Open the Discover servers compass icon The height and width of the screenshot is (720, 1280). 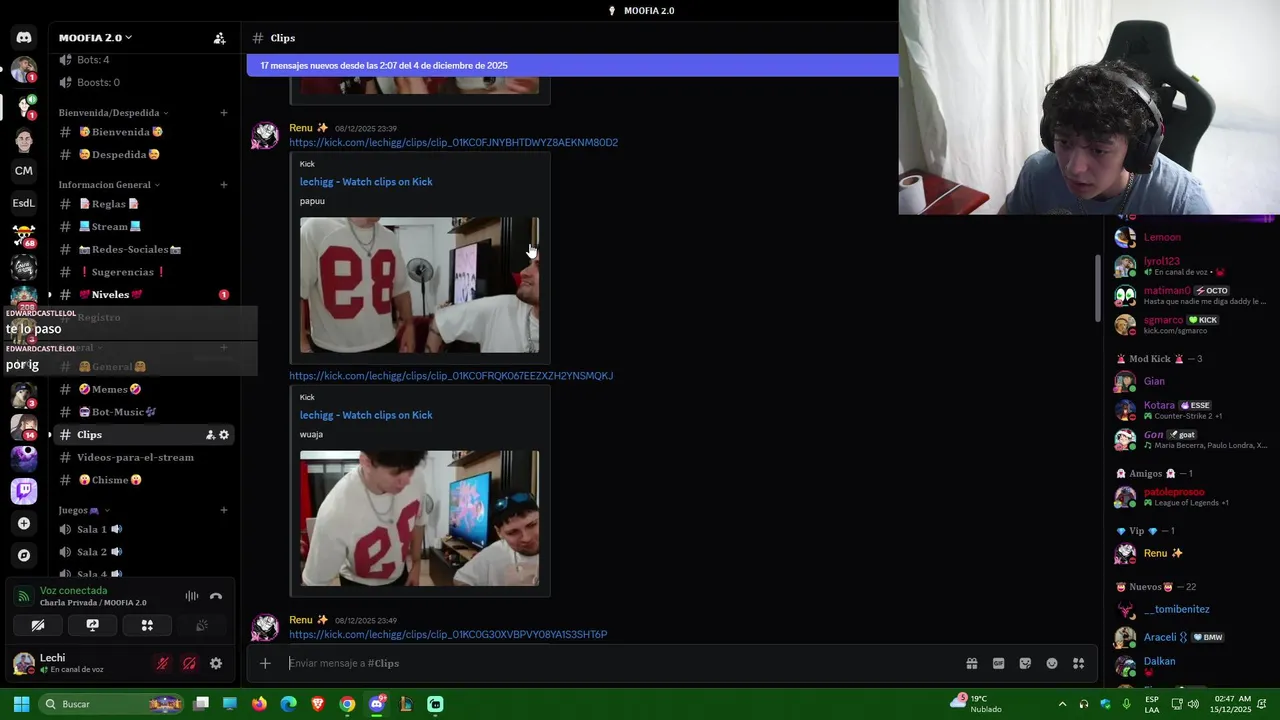pyautogui.click(x=24, y=555)
